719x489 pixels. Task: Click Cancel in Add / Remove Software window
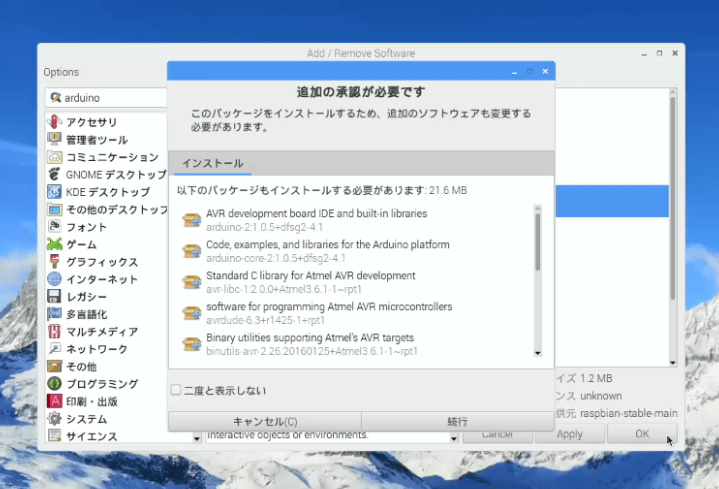click(498, 436)
